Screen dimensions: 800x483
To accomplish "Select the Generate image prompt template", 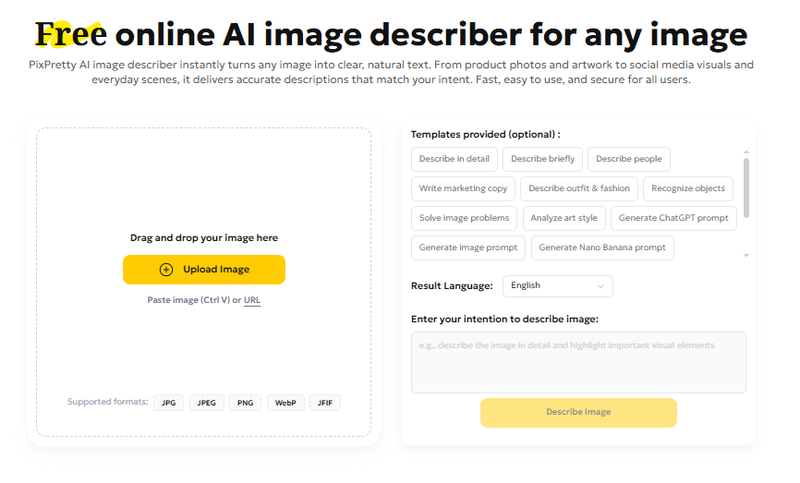I will coord(468,247).
